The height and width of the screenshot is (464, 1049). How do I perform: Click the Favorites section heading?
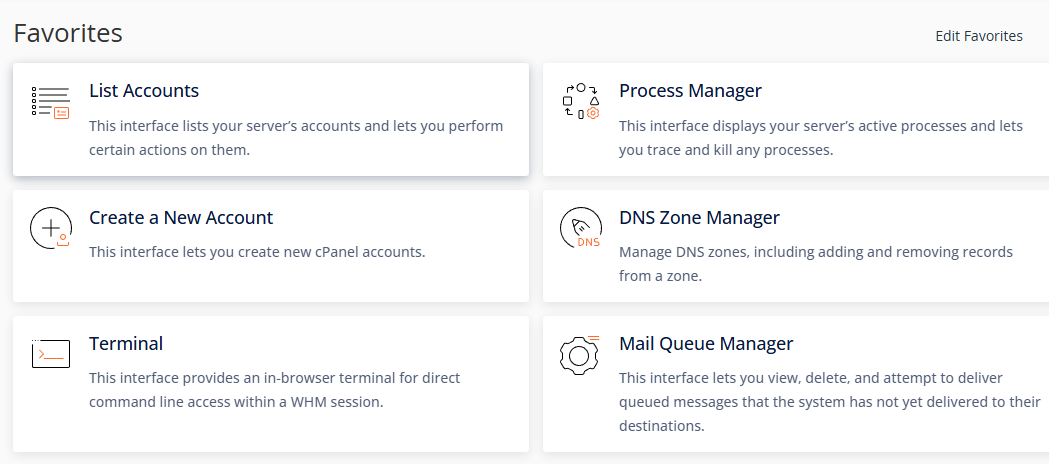[68, 33]
